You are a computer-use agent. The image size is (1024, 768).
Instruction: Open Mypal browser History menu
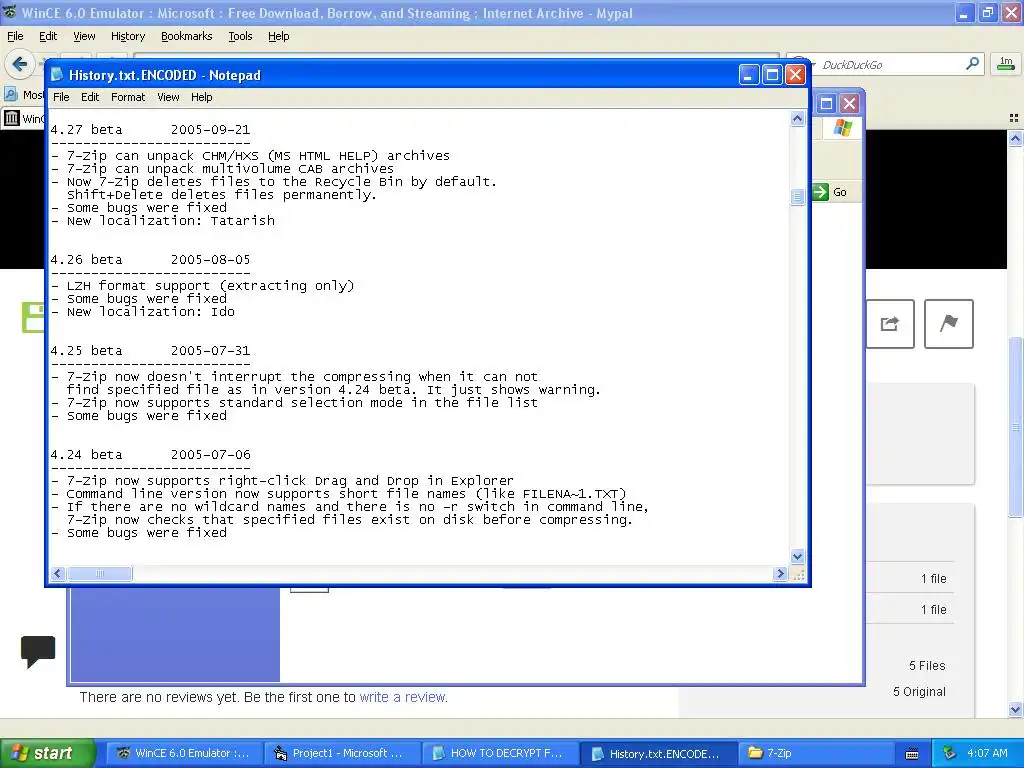click(128, 37)
